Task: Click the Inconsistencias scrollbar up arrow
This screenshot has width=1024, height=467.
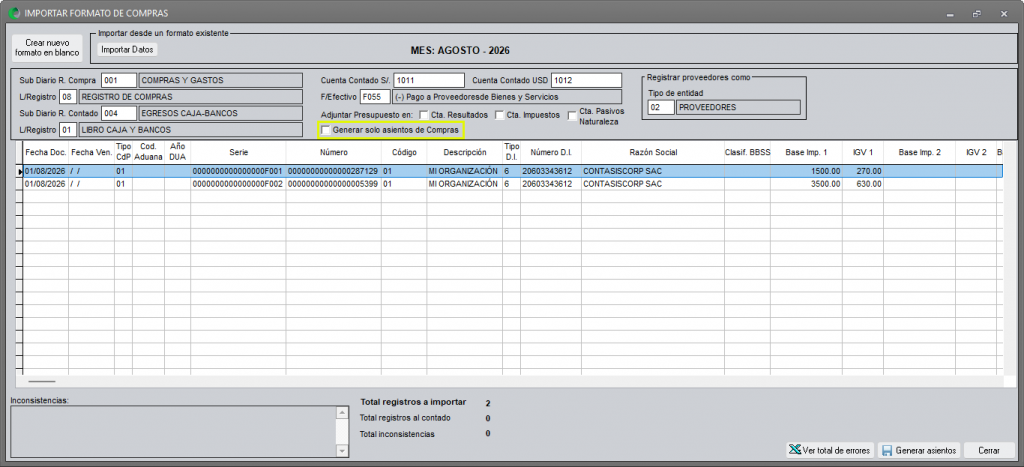Action: coord(341,413)
